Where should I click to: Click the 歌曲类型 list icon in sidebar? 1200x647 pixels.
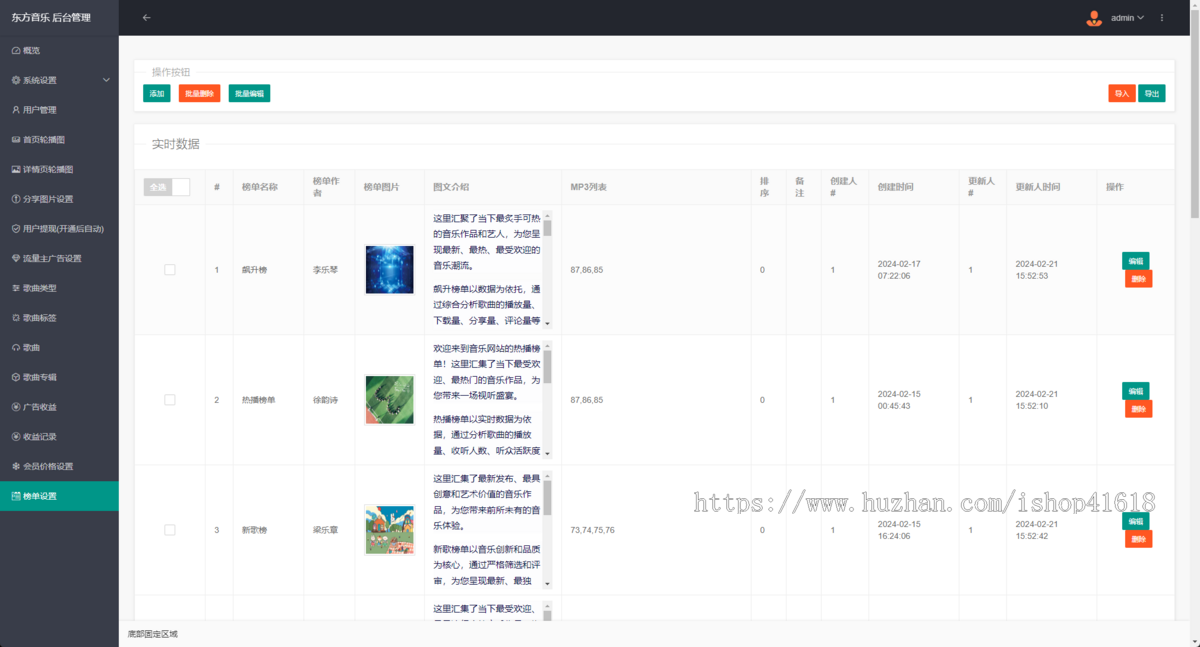(x=16, y=288)
